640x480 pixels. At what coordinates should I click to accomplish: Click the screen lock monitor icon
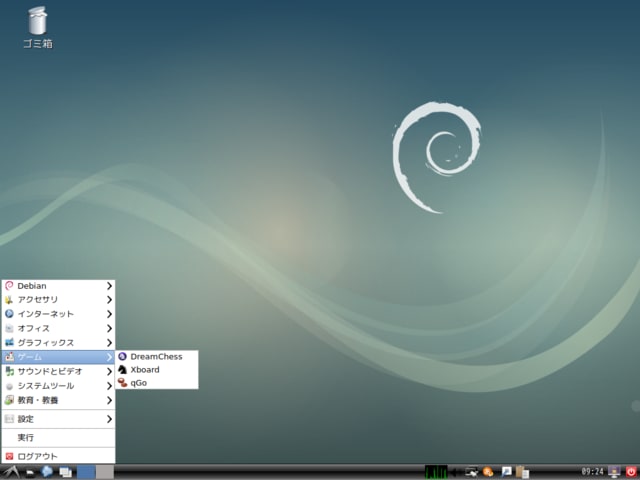pos(614,472)
